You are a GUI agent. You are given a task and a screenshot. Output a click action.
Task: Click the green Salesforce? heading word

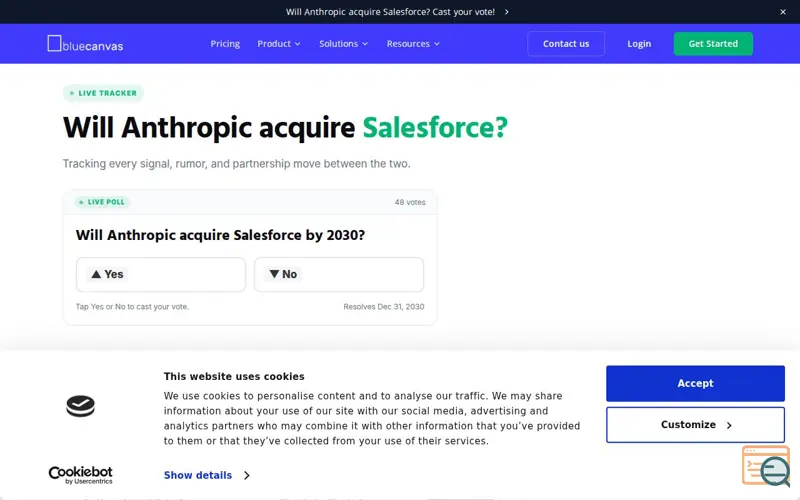click(x=435, y=128)
